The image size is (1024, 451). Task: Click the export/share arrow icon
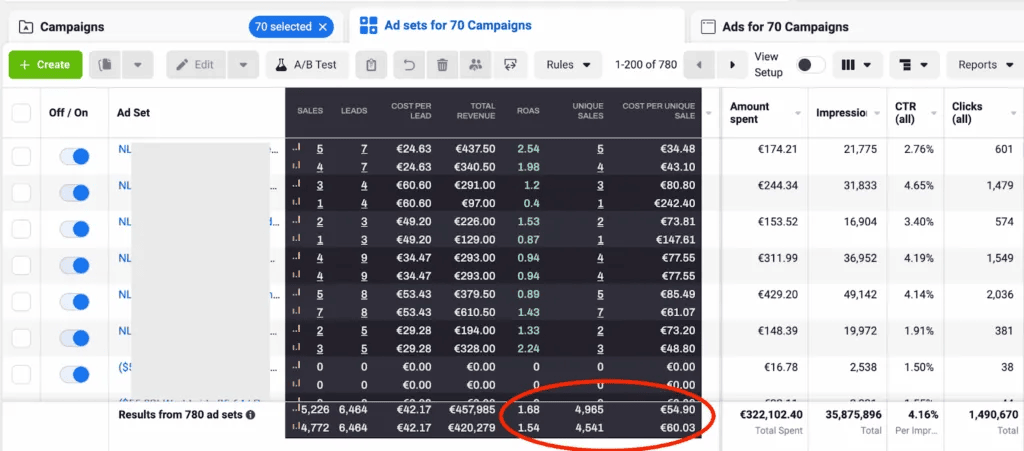click(x=509, y=65)
